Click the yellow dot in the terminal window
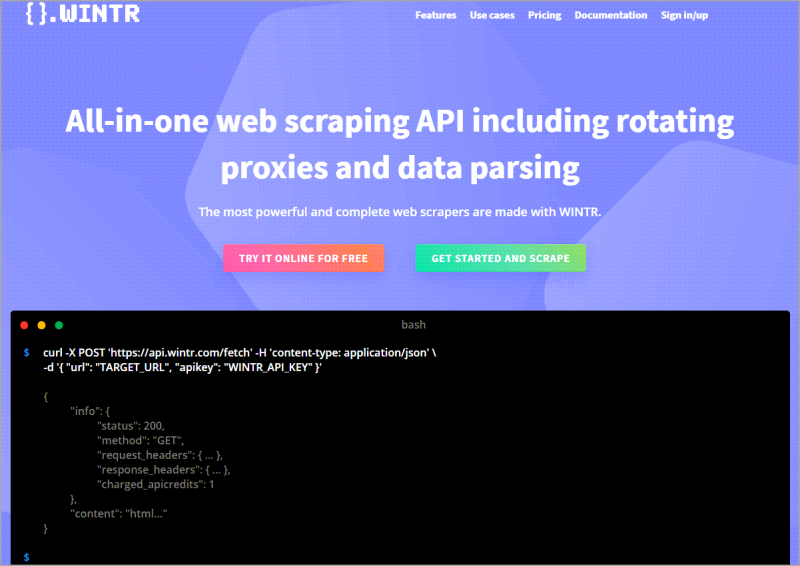The width and height of the screenshot is (800, 566). tap(41, 325)
